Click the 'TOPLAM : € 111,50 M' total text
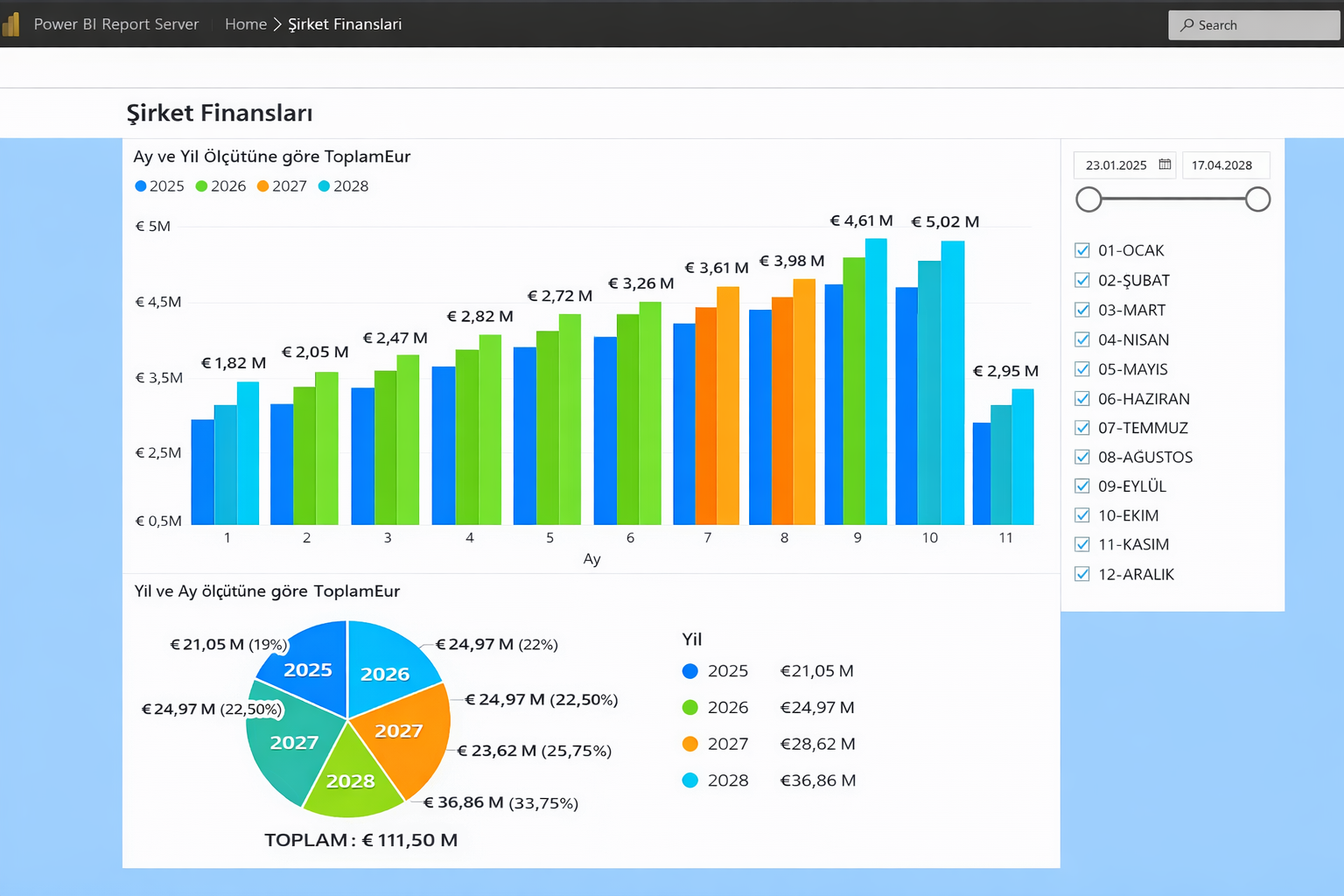 pos(361,841)
